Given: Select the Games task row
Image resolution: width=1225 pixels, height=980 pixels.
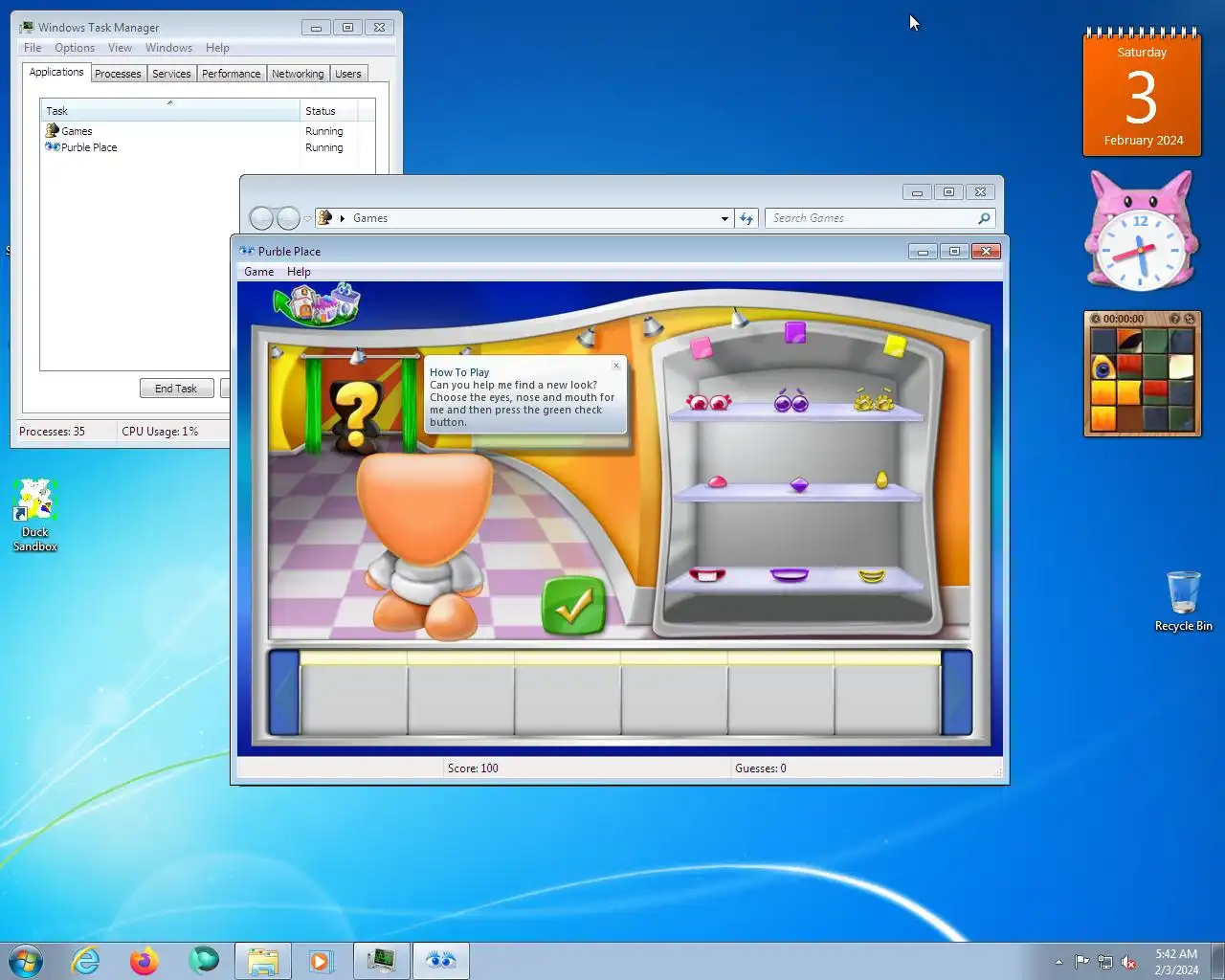Looking at the screenshot, I should [x=193, y=131].
